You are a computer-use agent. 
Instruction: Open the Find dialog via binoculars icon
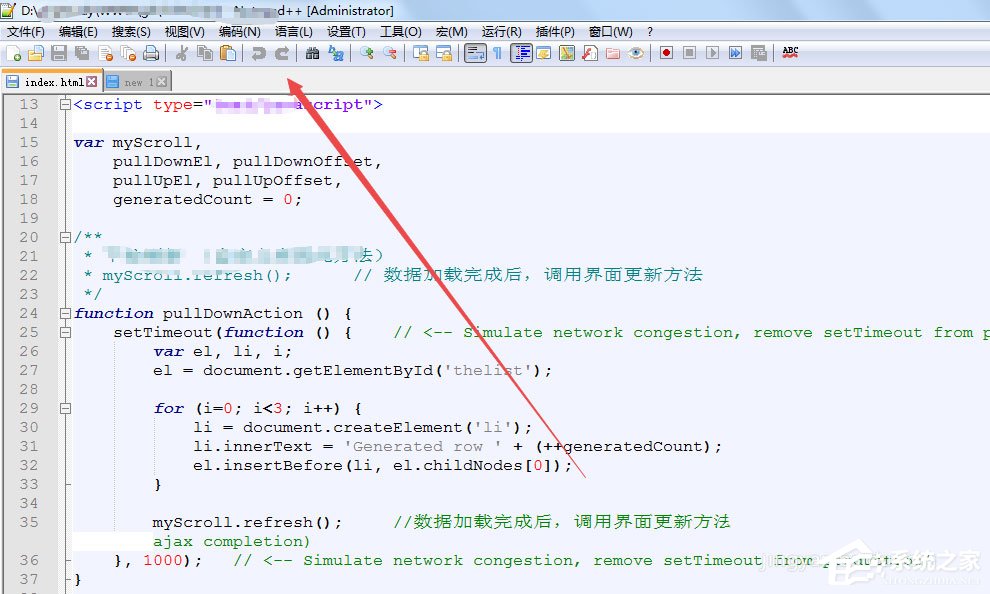(314, 53)
